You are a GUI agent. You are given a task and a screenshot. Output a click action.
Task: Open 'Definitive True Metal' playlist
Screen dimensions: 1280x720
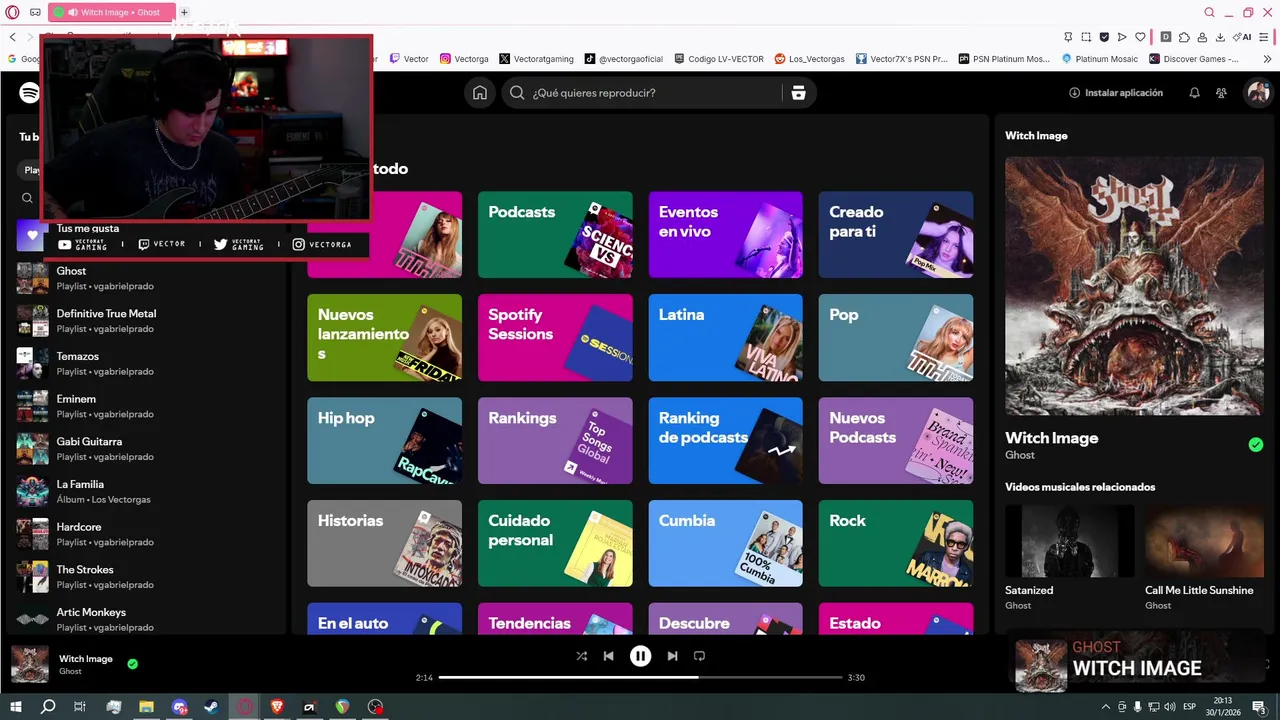click(x=145, y=321)
